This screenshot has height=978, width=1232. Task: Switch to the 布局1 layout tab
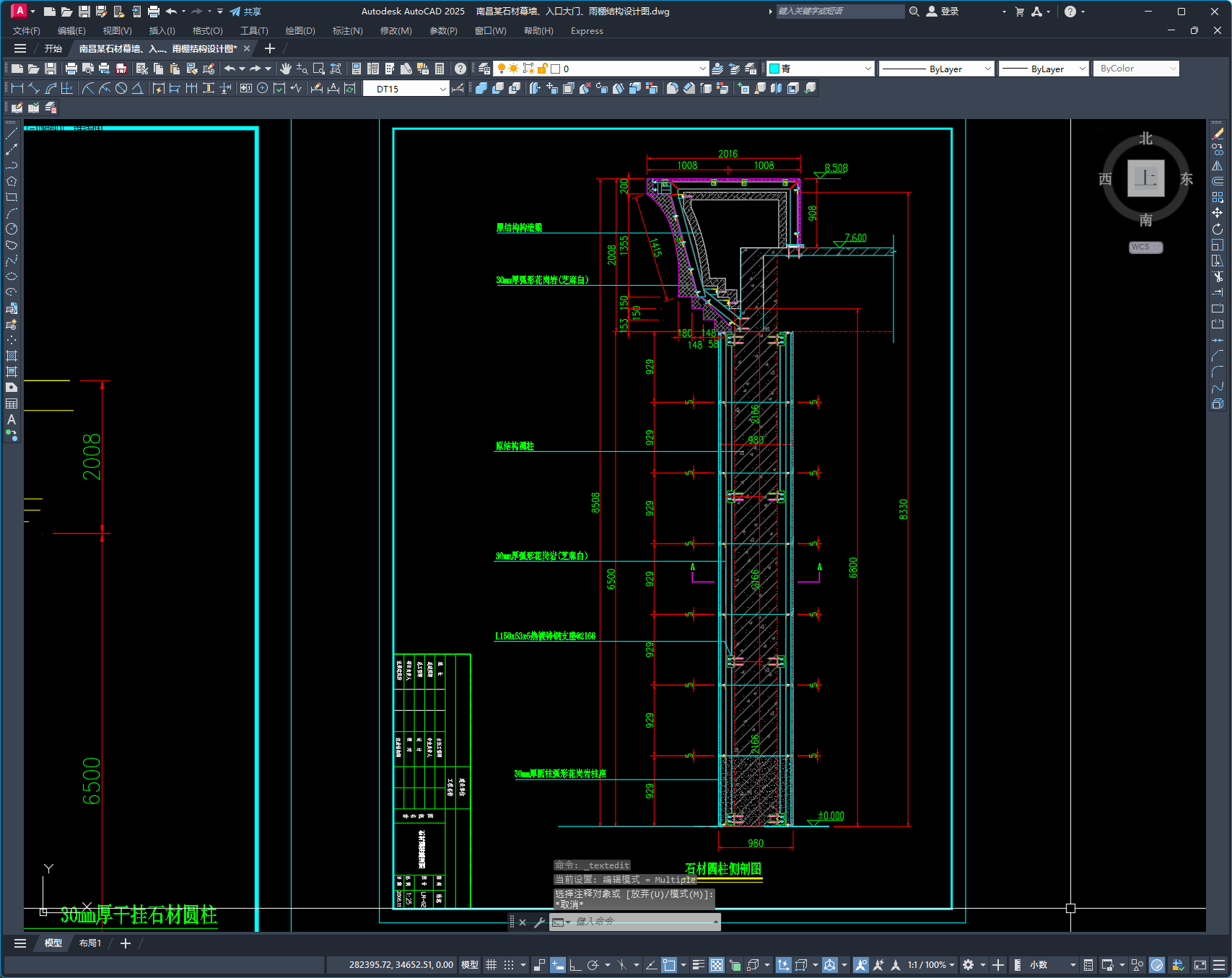(90, 943)
